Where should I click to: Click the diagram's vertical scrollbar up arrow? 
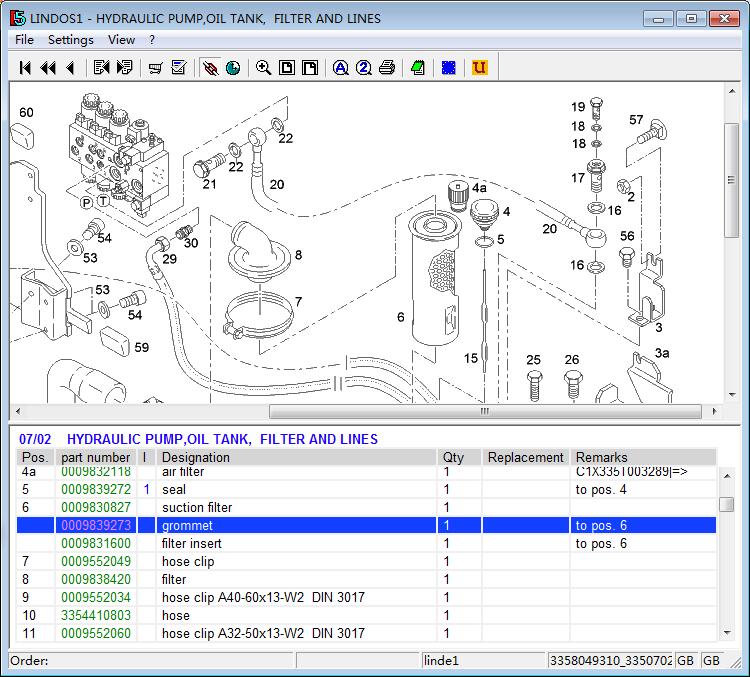tap(732, 91)
